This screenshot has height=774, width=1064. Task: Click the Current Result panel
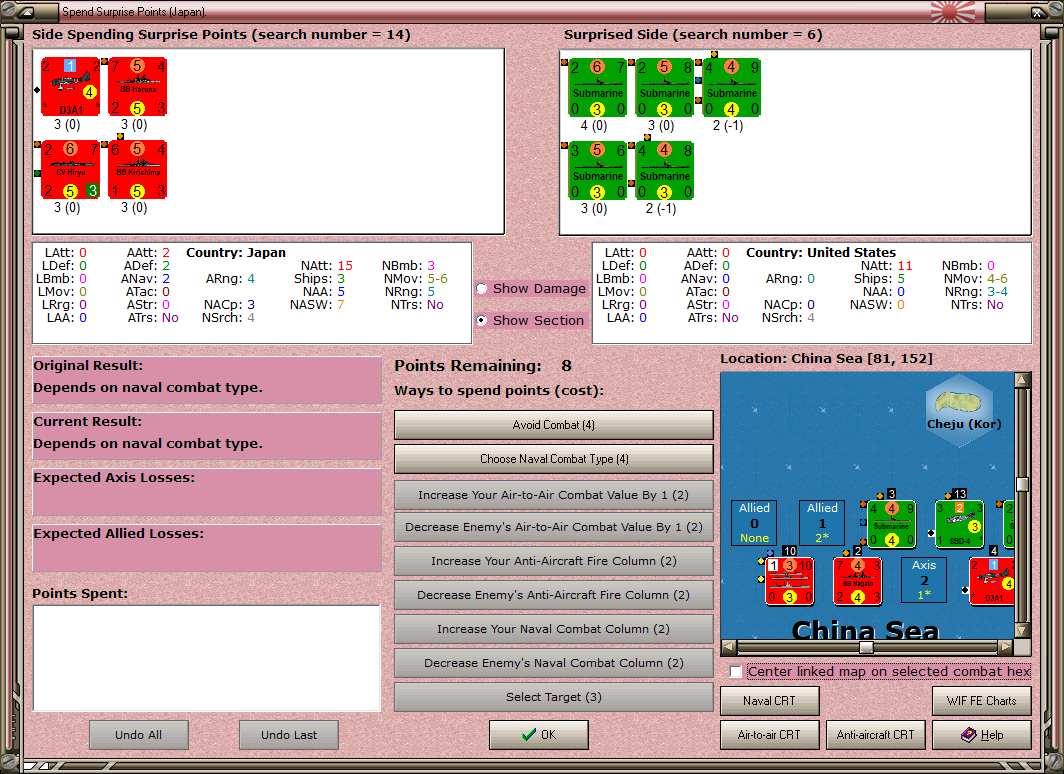pyautogui.click(x=207, y=436)
